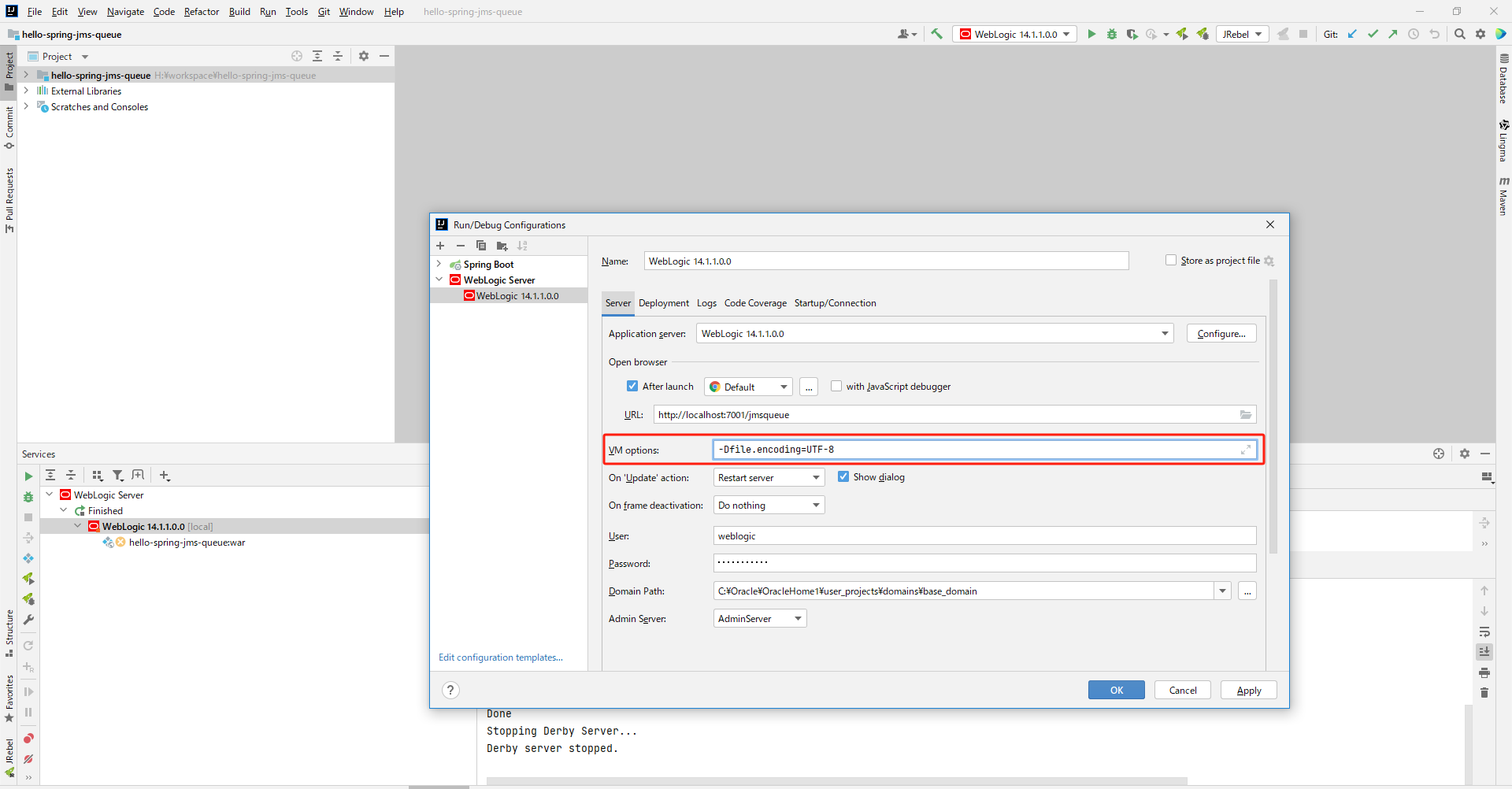Open IDE settings gear in main toolbar

point(1480,34)
